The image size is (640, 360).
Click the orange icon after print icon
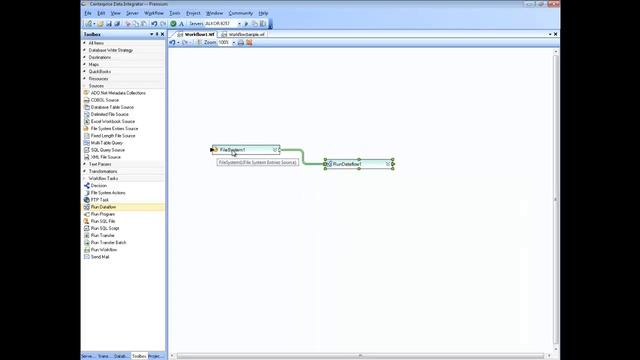click(249, 42)
